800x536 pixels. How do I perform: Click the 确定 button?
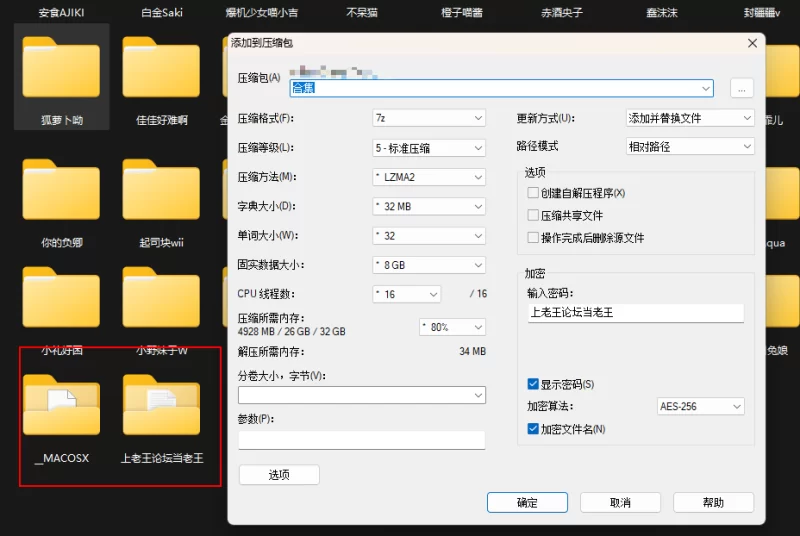527,502
